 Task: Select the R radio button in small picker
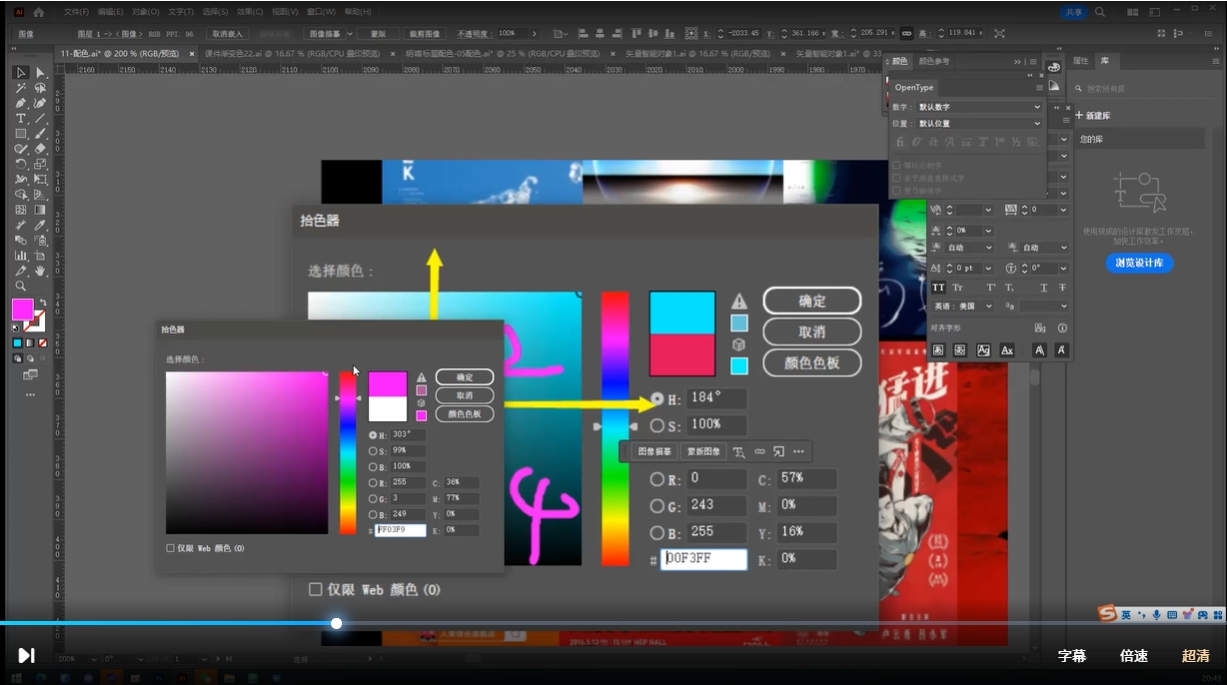click(373, 483)
